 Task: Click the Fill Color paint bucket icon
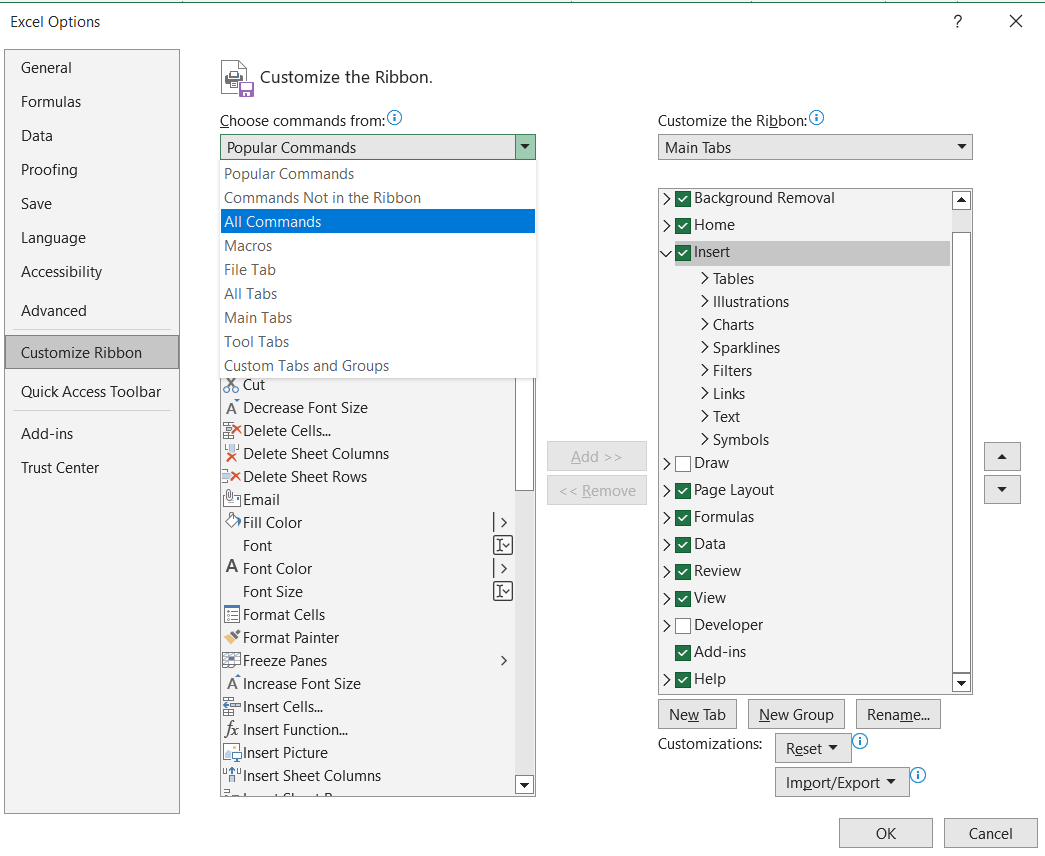tap(232, 522)
